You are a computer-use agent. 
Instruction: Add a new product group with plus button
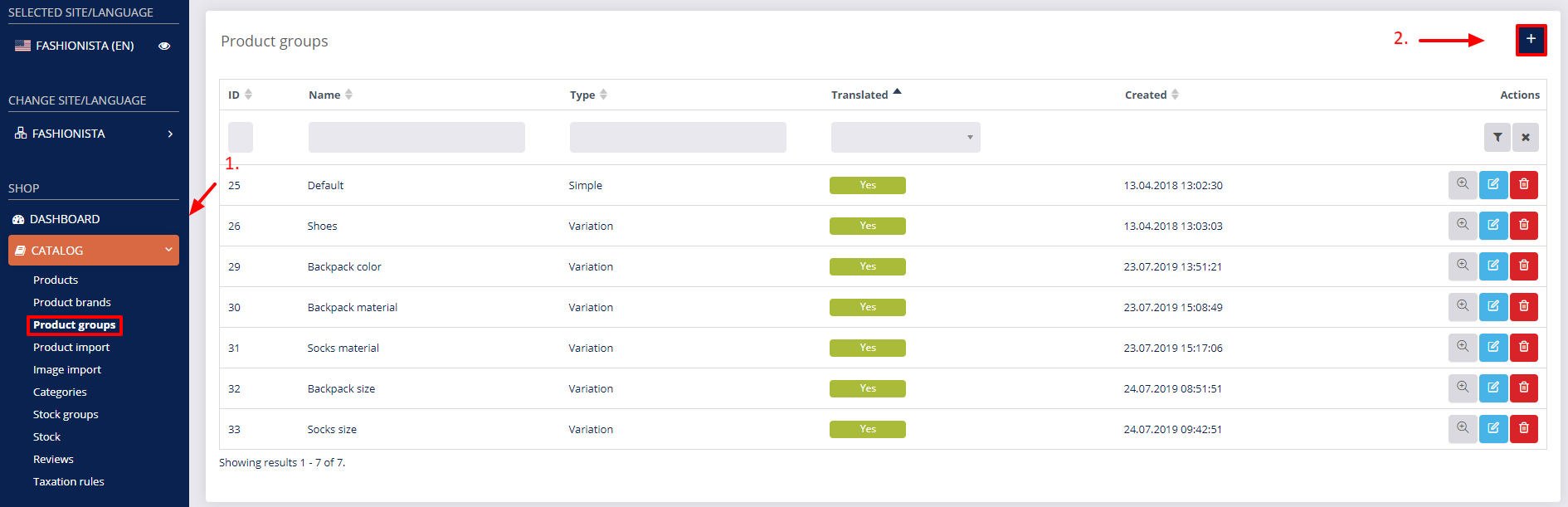1531,39
